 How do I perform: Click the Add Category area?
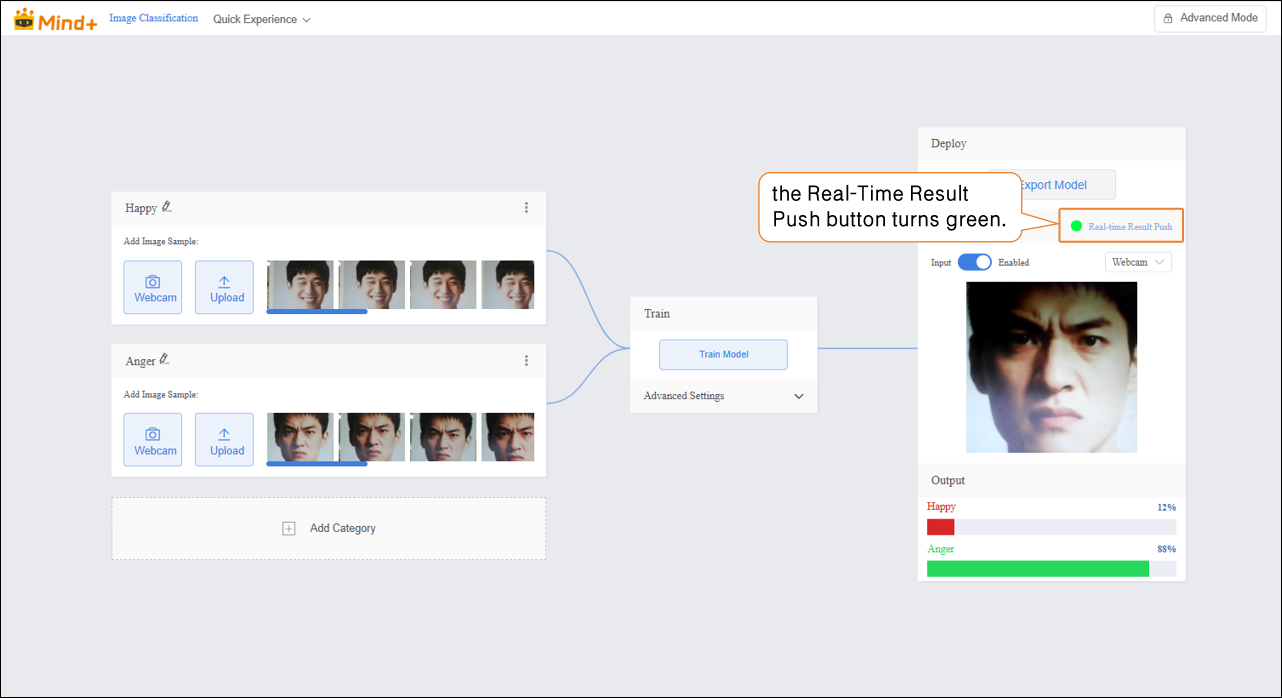329,528
